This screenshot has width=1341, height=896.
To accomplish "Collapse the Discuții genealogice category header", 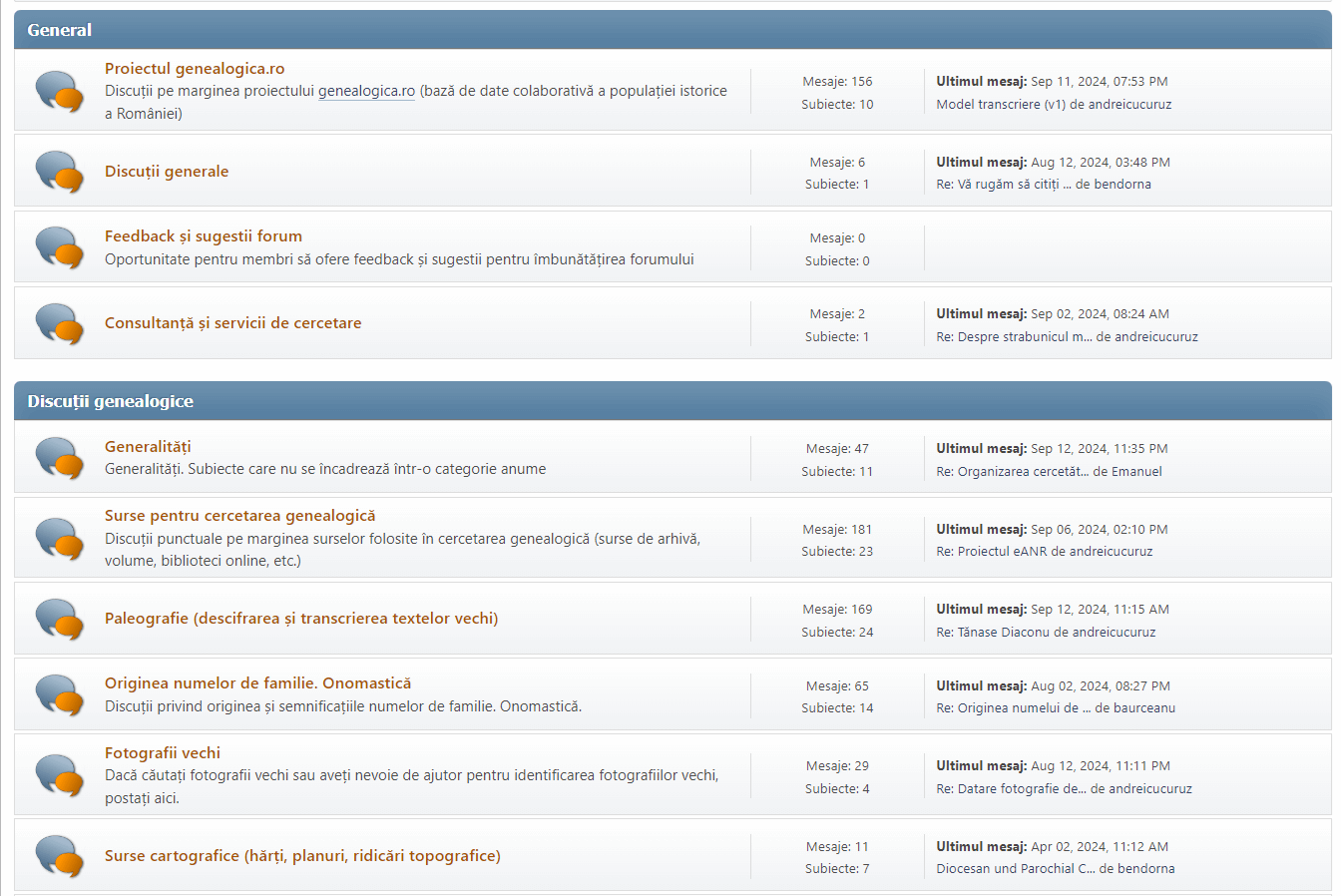I will [110, 401].
